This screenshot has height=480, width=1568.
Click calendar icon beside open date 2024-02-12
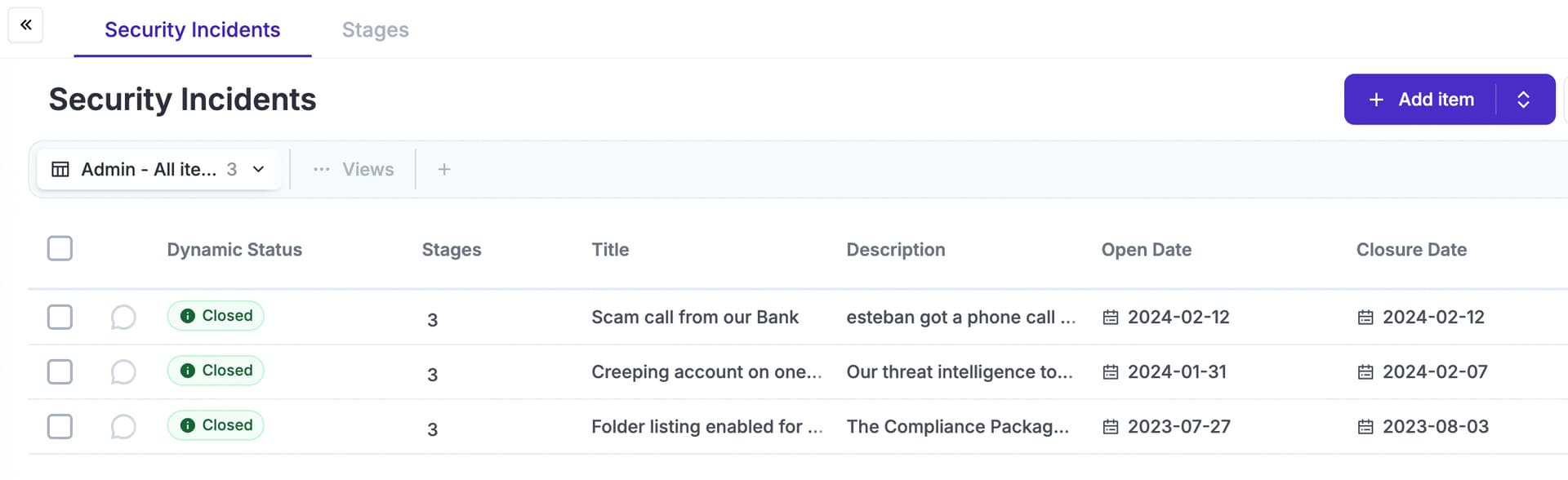pyautogui.click(x=1111, y=318)
